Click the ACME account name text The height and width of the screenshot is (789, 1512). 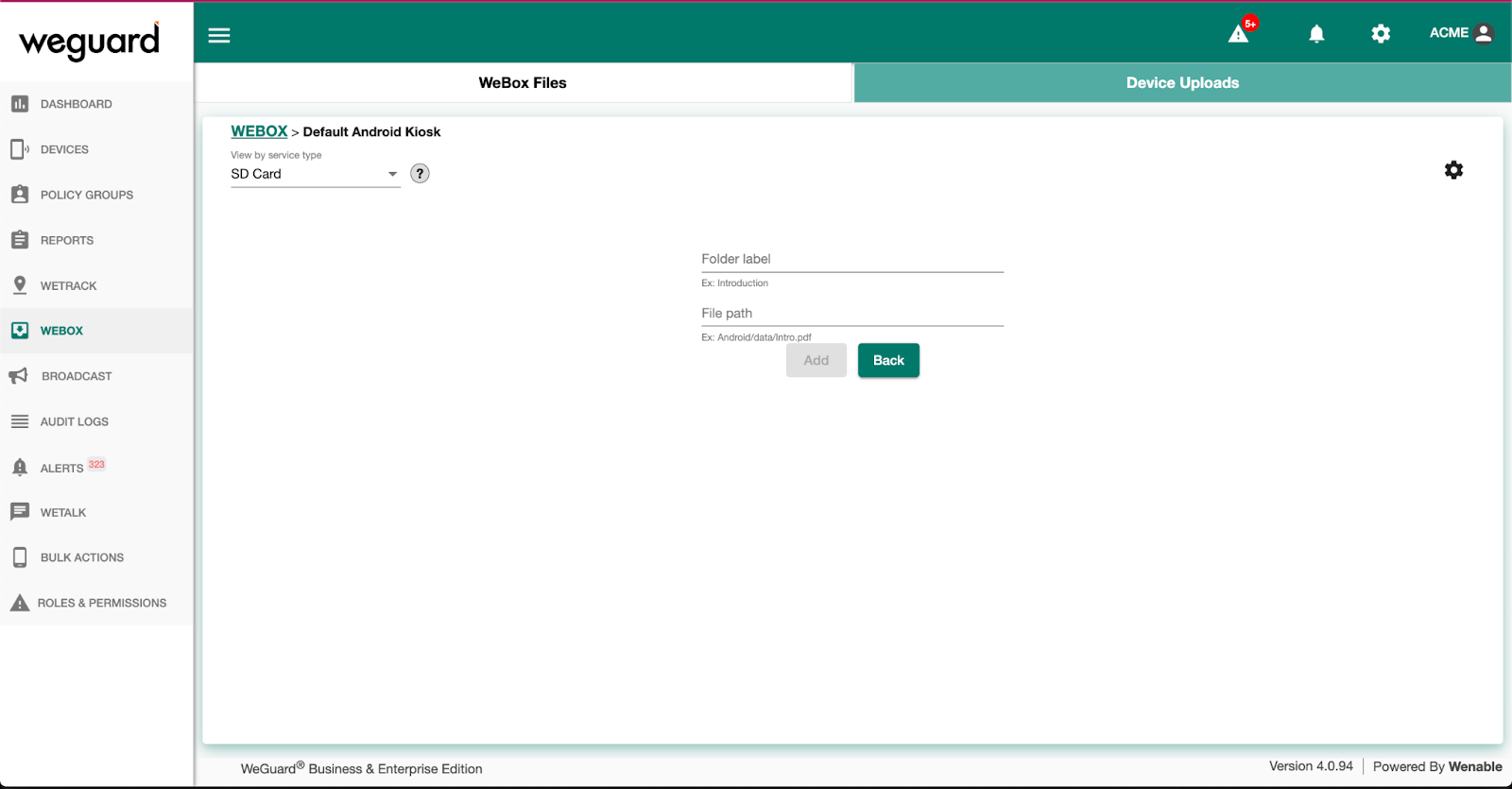tap(1449, 33)
